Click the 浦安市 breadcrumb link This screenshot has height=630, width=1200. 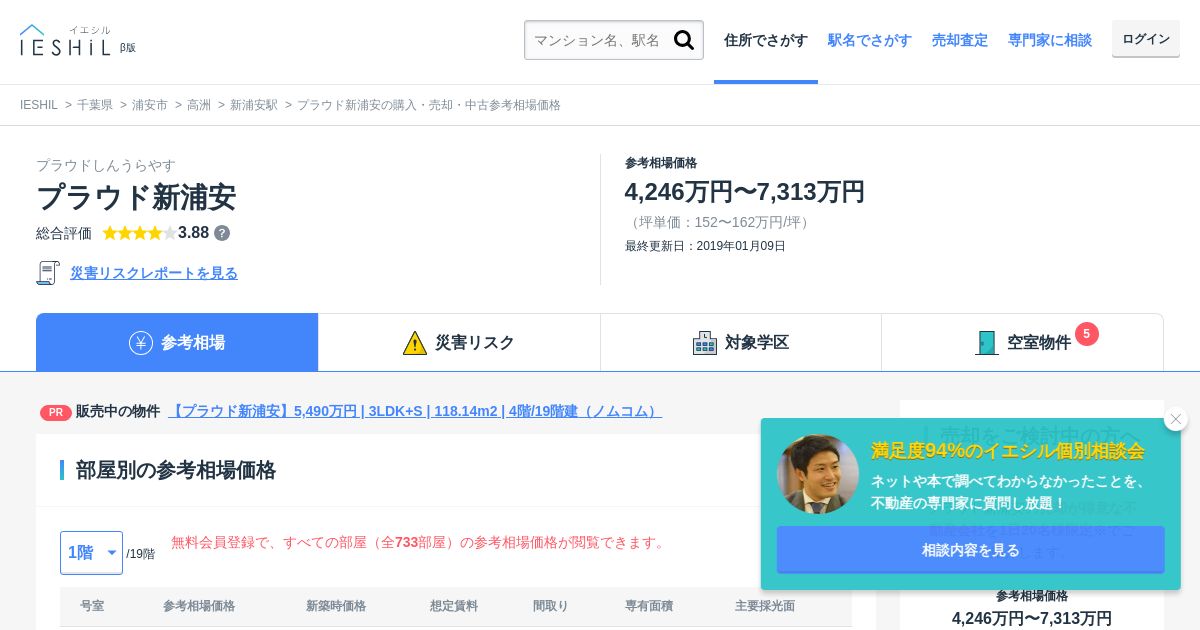pyautogui.click(x=150, y=105)
